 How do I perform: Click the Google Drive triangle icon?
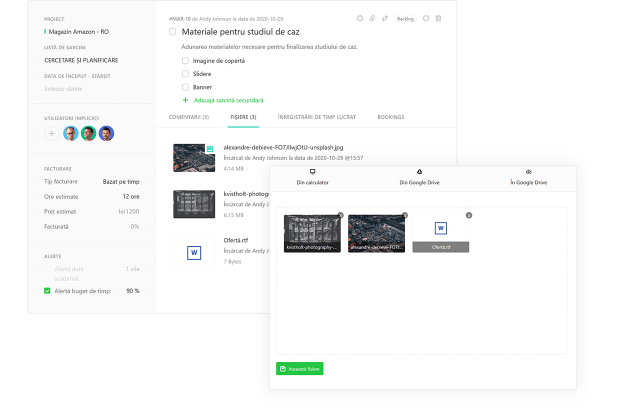coord(419,172)
